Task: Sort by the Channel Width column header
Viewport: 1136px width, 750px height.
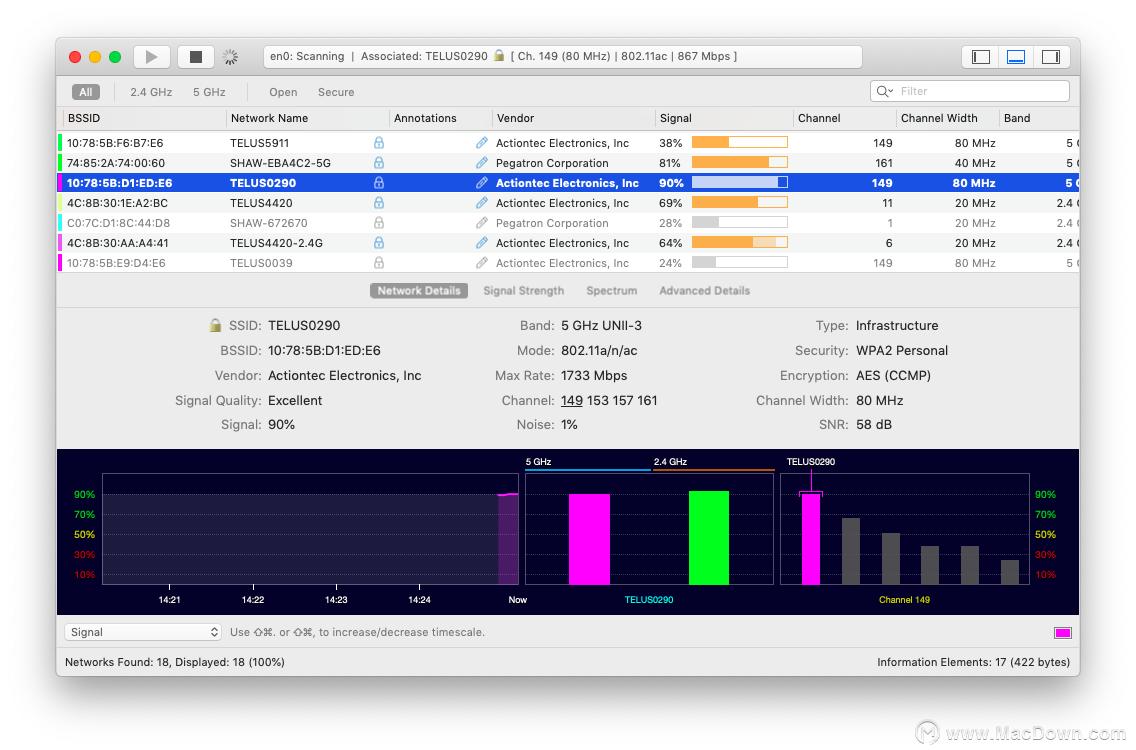Action: coord(948,118)
